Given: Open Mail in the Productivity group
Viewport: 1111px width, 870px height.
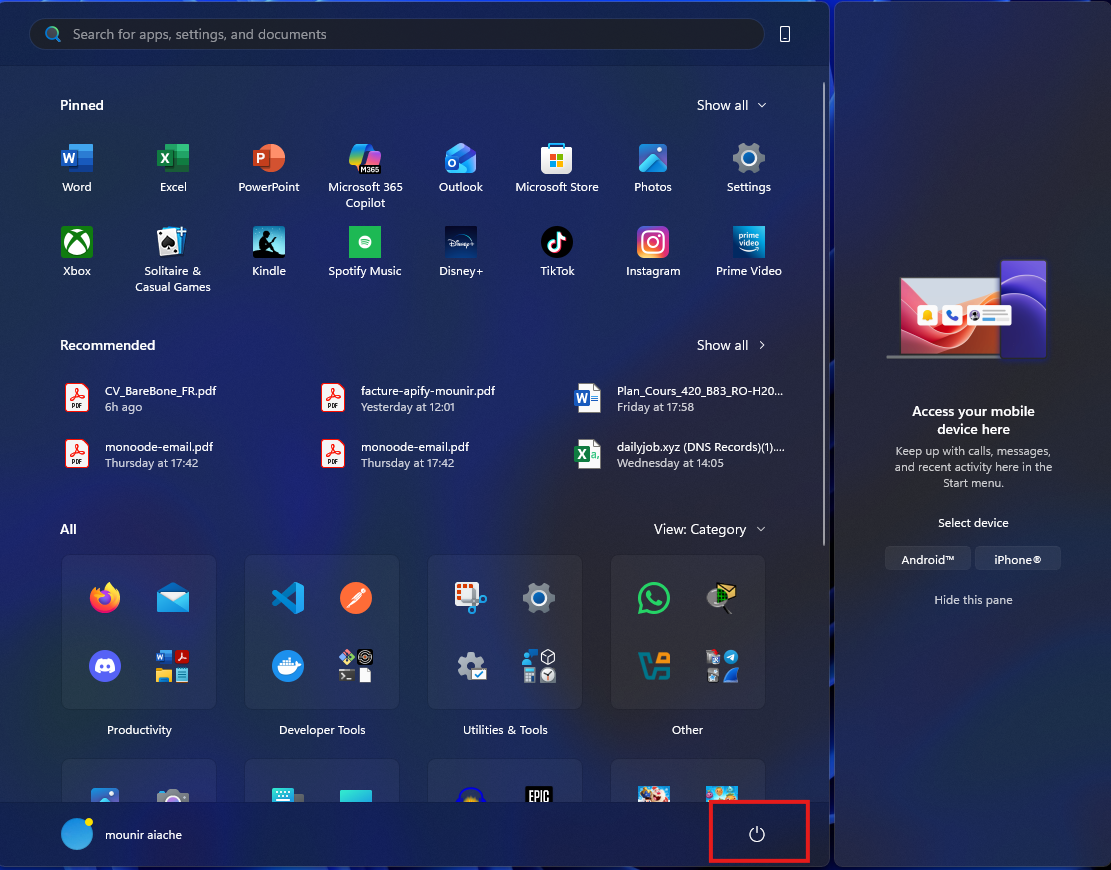Looking at the screenshot, I should (173, 598).
